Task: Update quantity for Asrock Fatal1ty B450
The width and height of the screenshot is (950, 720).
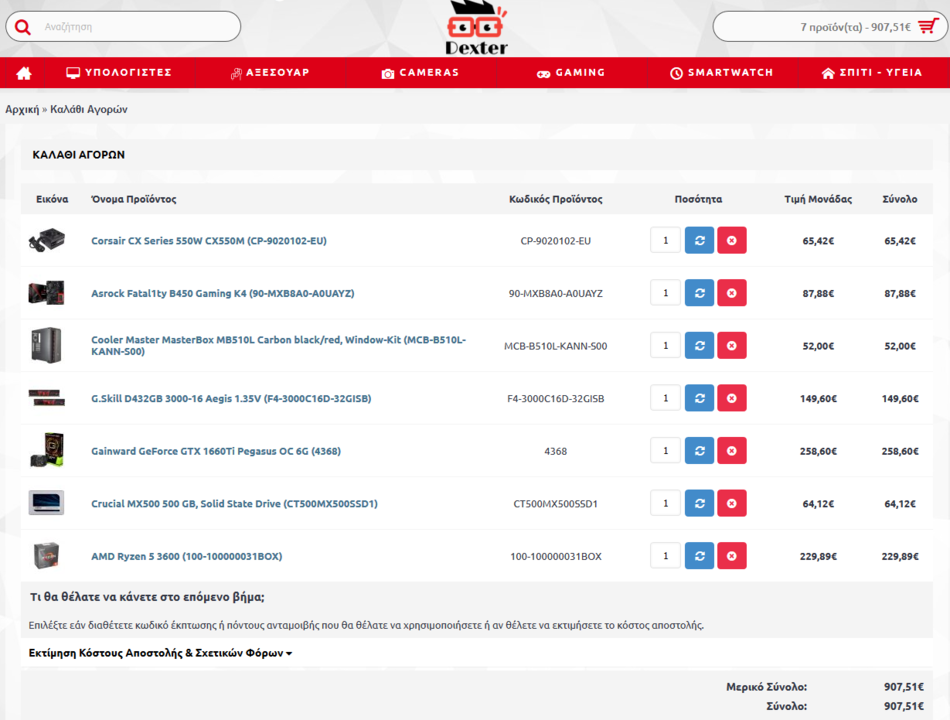Action: (699, 293)
